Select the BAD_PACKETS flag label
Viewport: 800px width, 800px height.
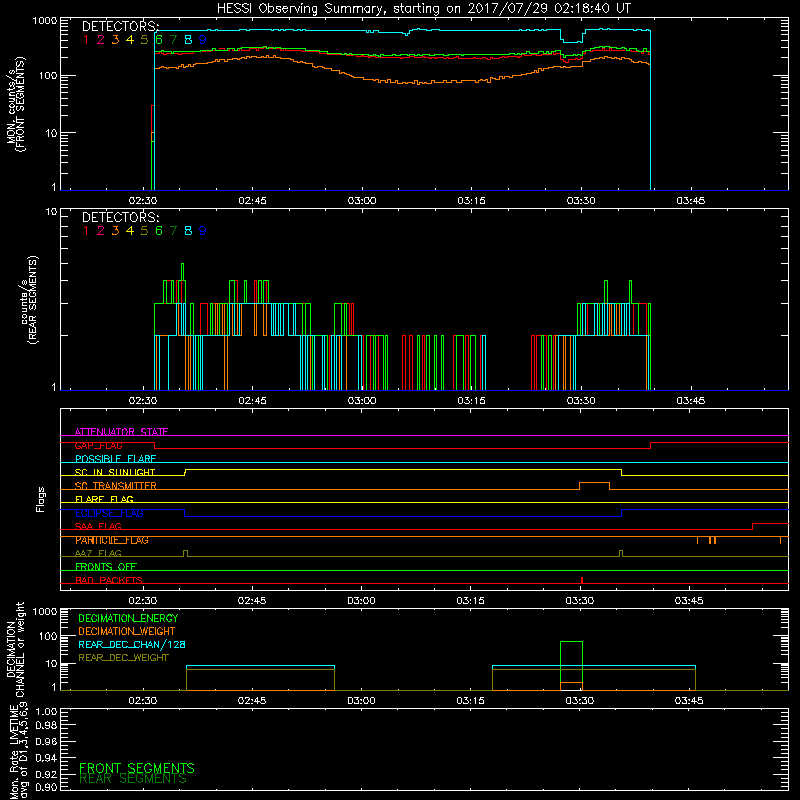point(109,580)
